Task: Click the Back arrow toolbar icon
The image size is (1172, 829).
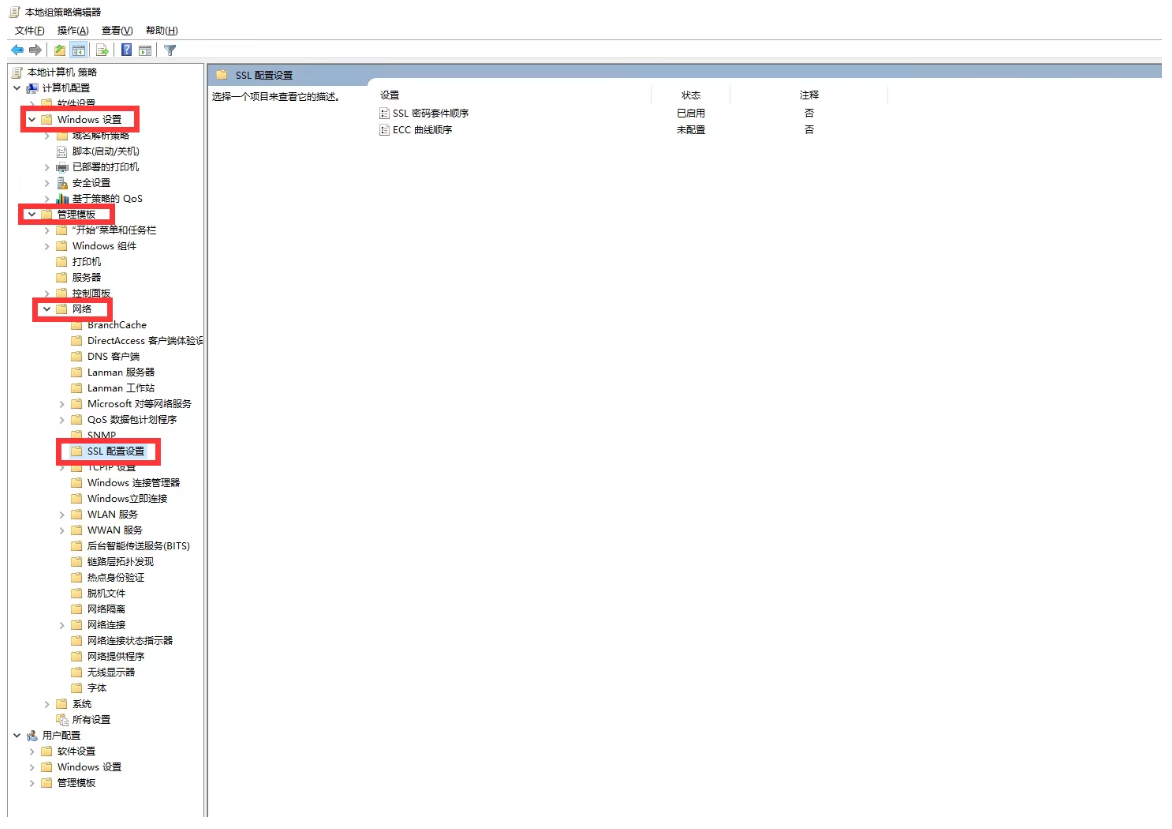Action: point(17,50)
